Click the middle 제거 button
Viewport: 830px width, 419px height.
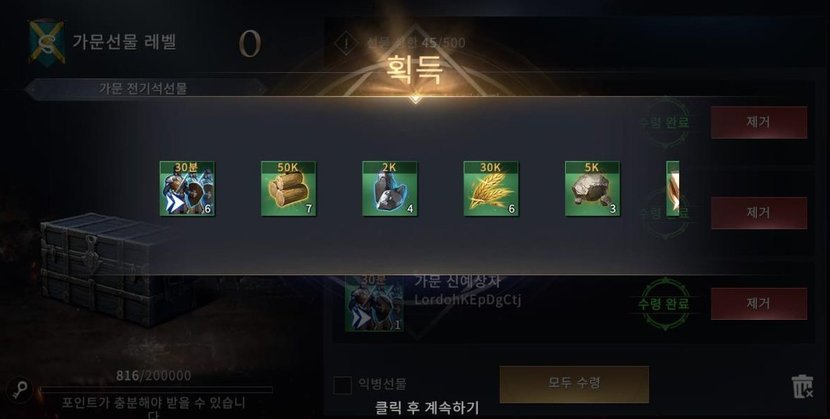point(759,213)
